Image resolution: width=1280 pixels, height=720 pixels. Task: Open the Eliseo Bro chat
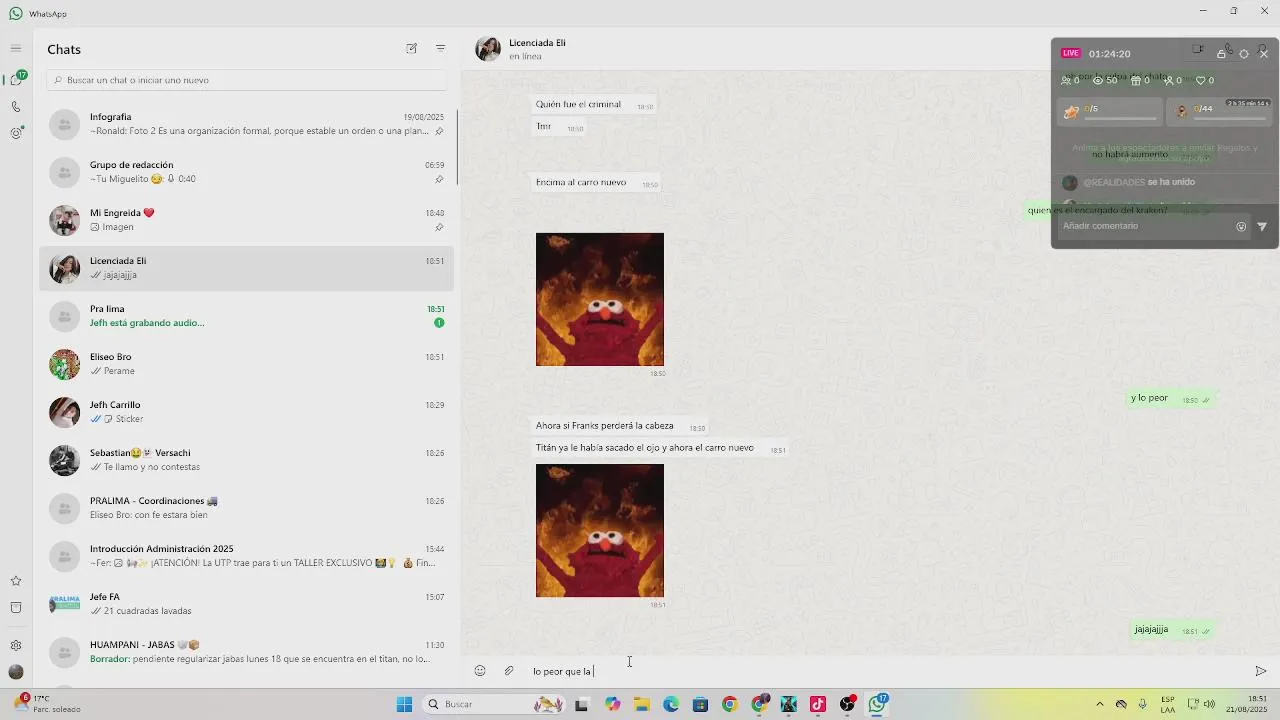point(246,364)
